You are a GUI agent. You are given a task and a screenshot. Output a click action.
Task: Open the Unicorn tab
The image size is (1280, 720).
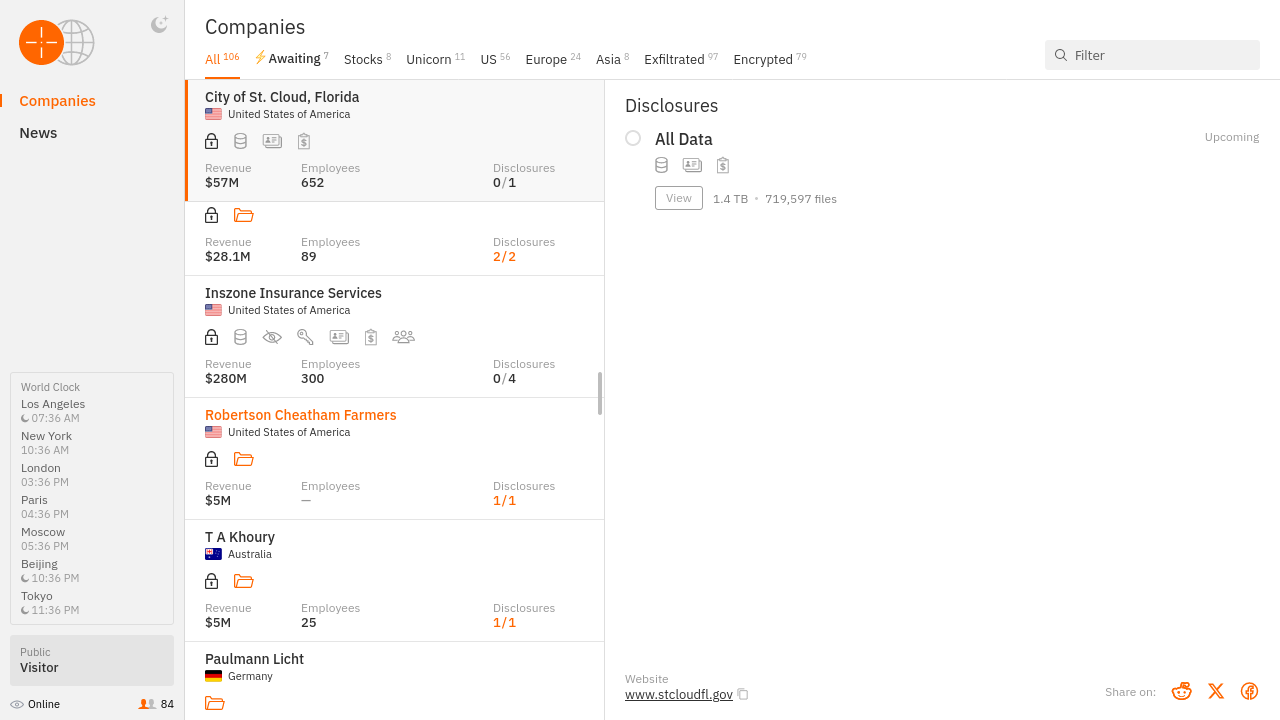click(429, 60)
